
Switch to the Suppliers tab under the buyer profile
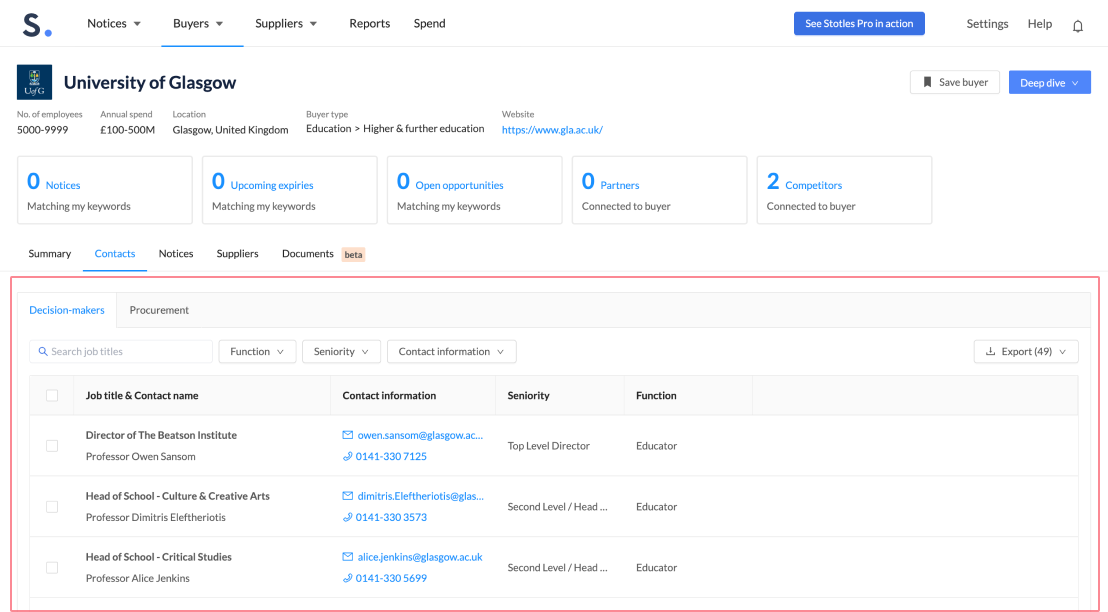pyautogui.click(x=237, y=254)
